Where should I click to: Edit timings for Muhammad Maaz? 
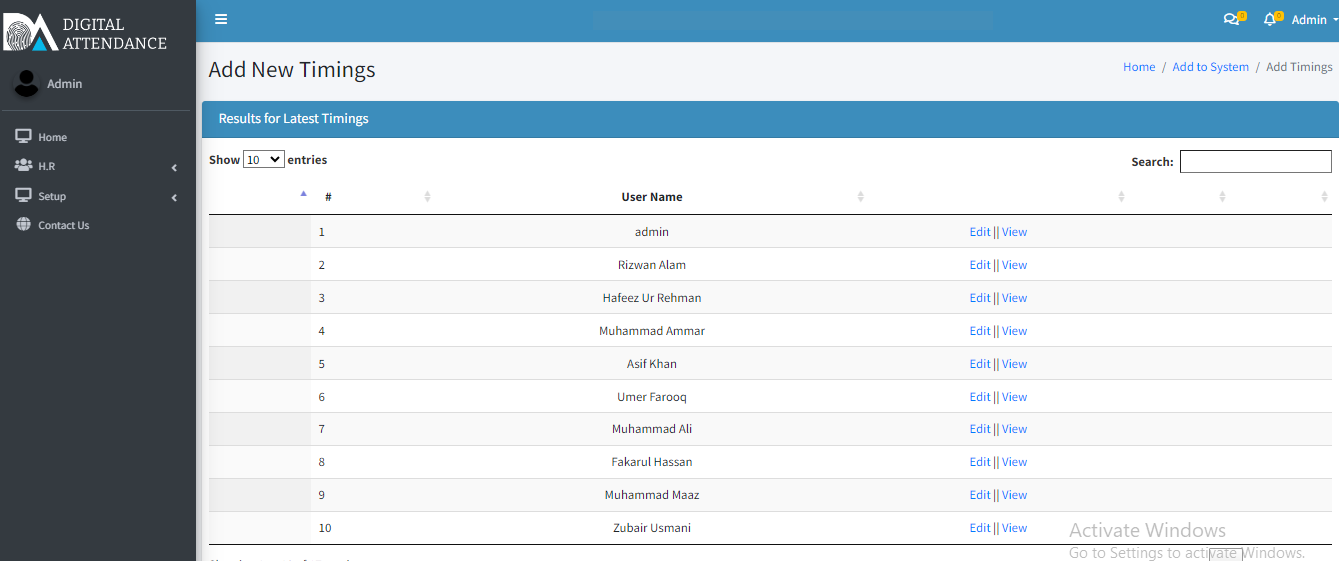[x=979, y=495]
